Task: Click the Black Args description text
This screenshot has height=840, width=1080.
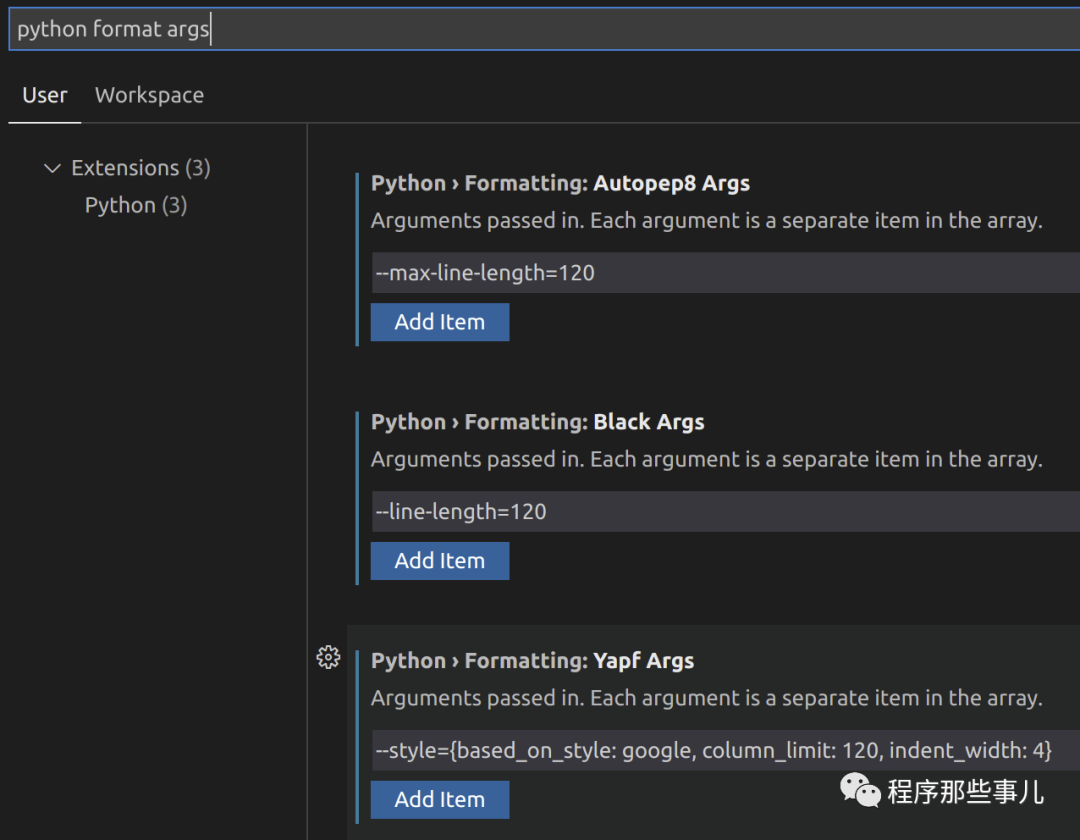Action: tap(707, 459)
